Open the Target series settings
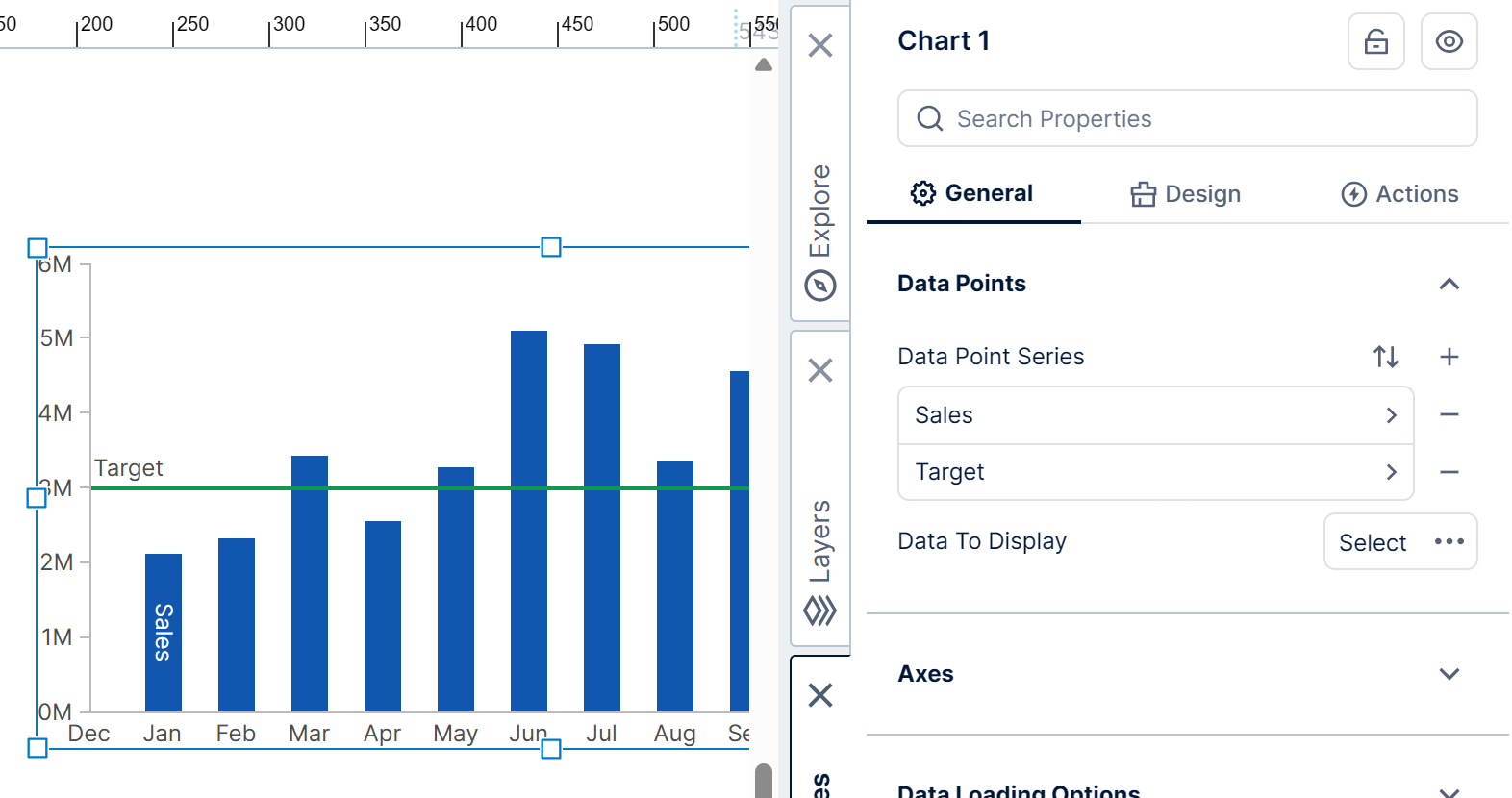The height and width of the screenshot is (798, 1512). [x=1155, y=472]
